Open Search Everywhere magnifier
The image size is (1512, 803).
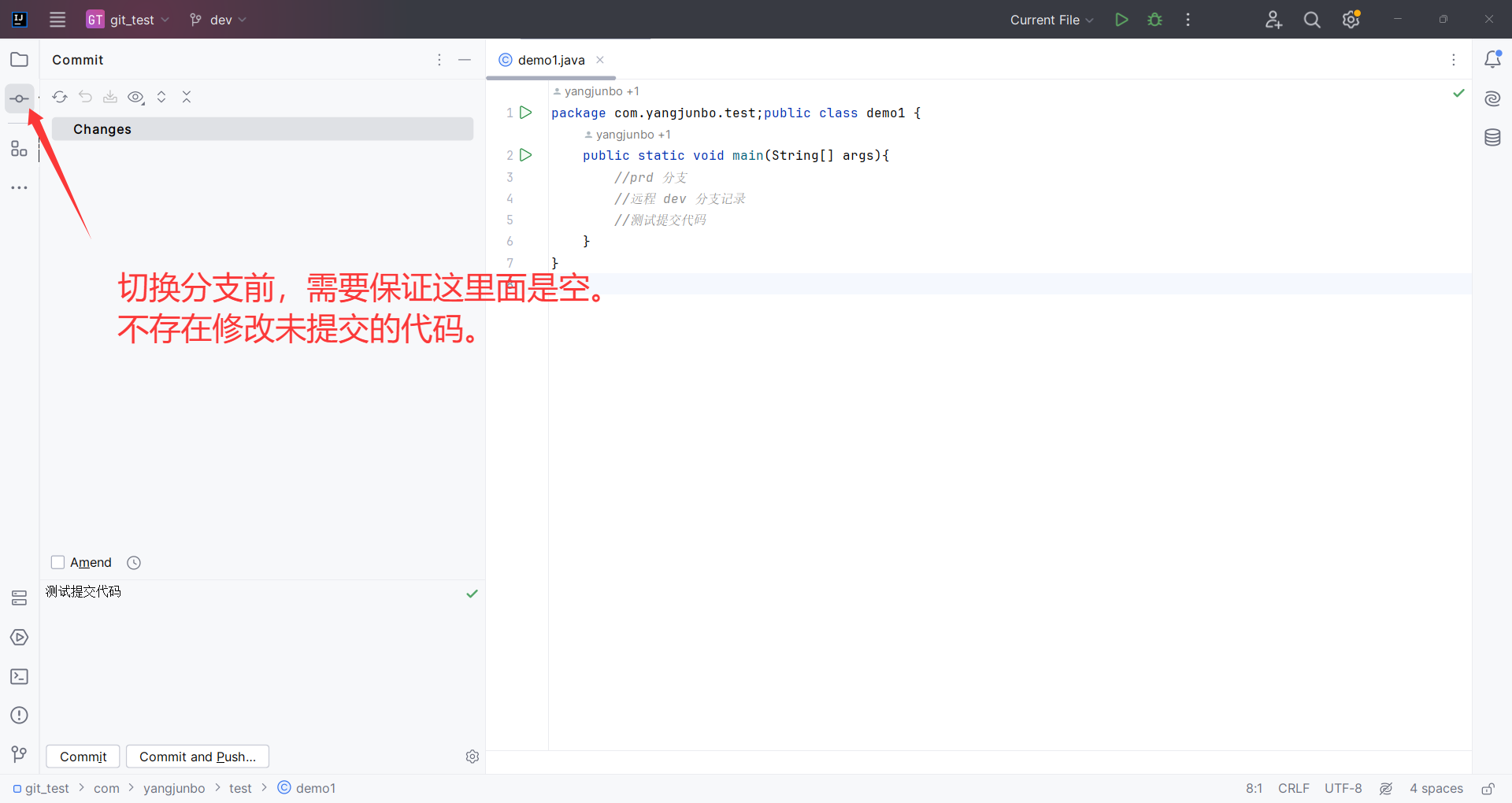point(1311,19)
